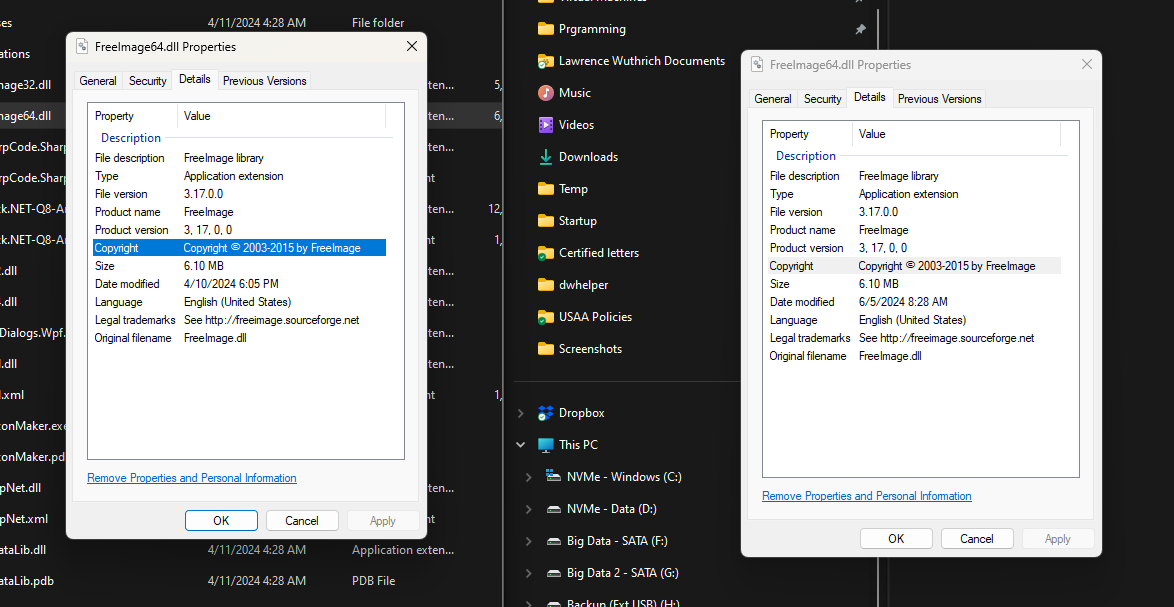Select the This PC monitor icon

[545, 445]
